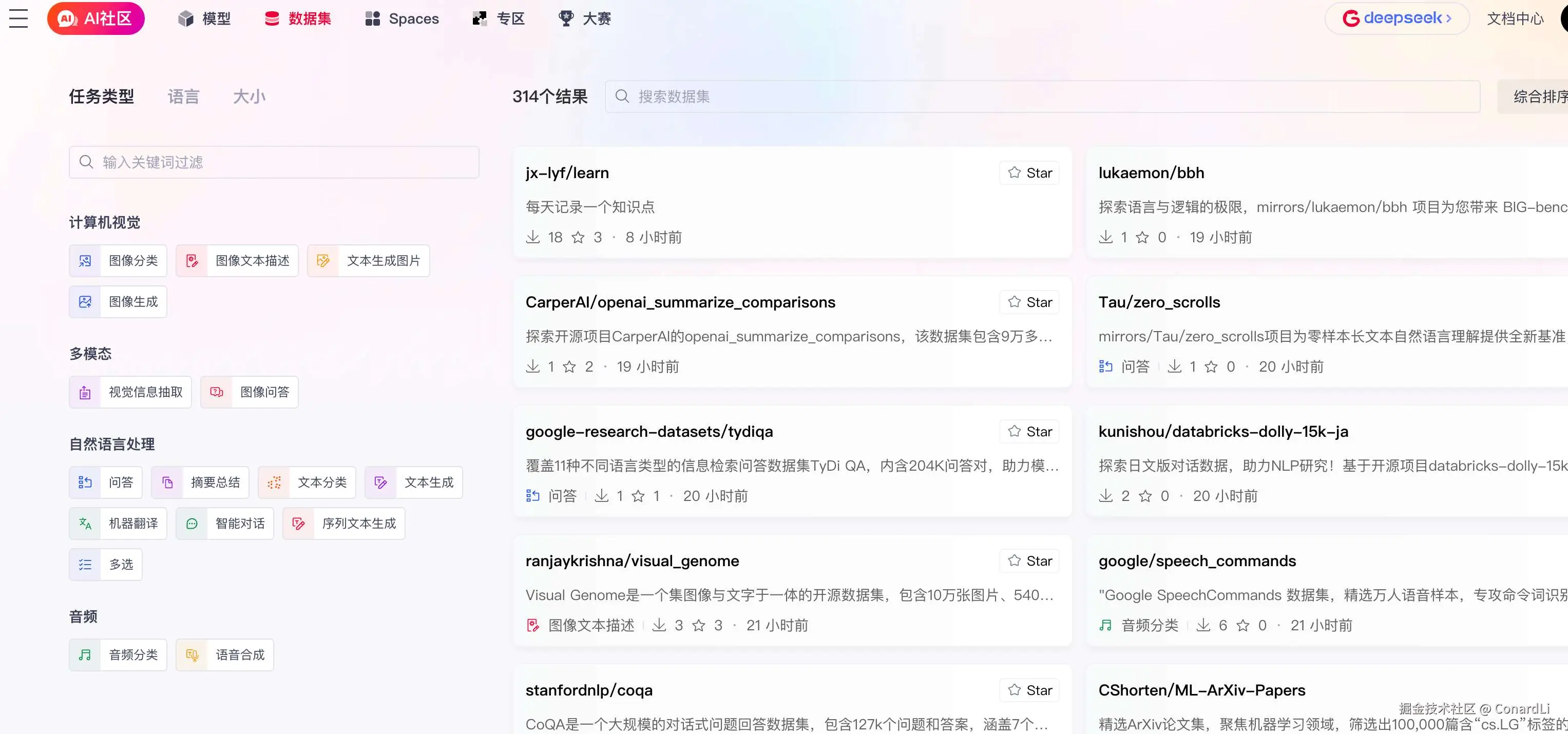This screenshot has width=1568, height=734.
Task: Select the 任务类型 filter tab
Action: (x=101, y=96)
